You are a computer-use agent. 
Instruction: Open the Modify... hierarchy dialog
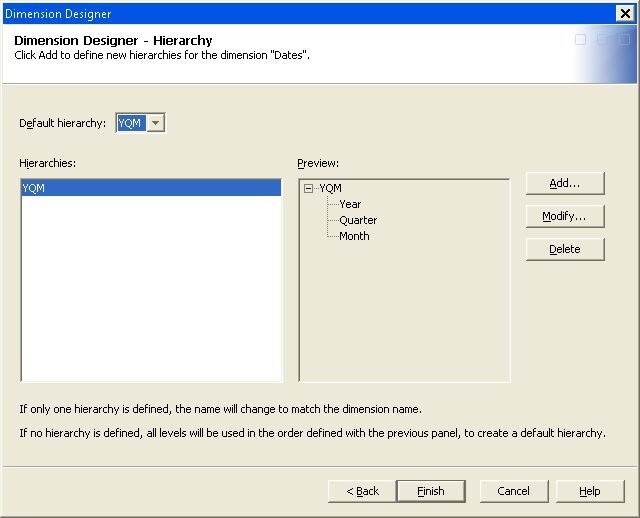[565, 216]
